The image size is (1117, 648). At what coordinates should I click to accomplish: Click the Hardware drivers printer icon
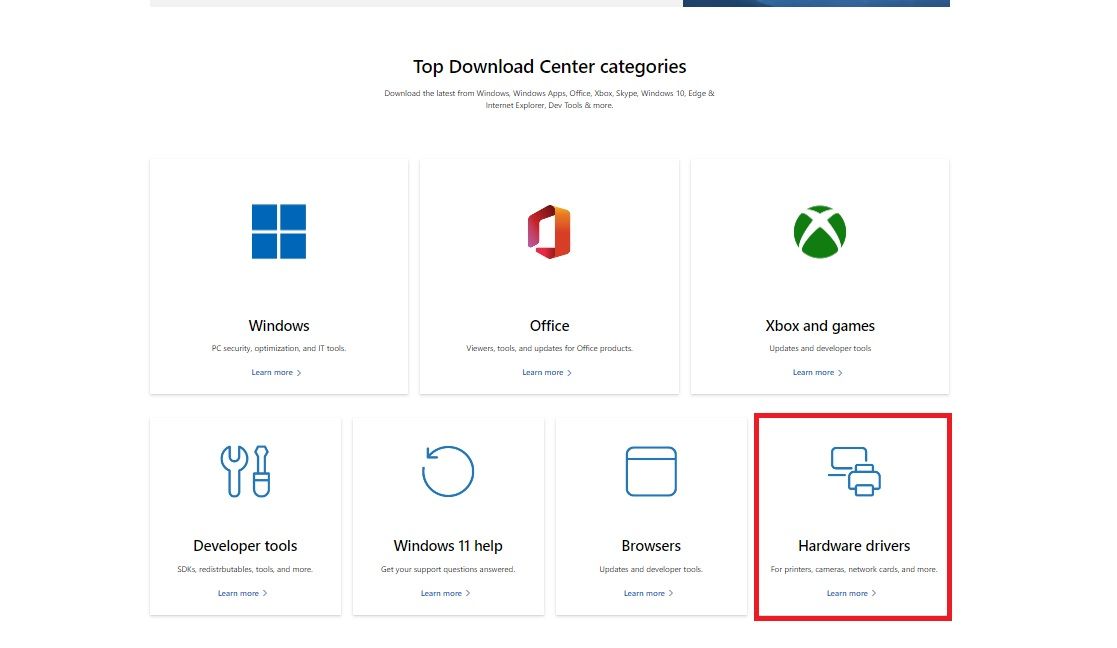pos(854,471)
